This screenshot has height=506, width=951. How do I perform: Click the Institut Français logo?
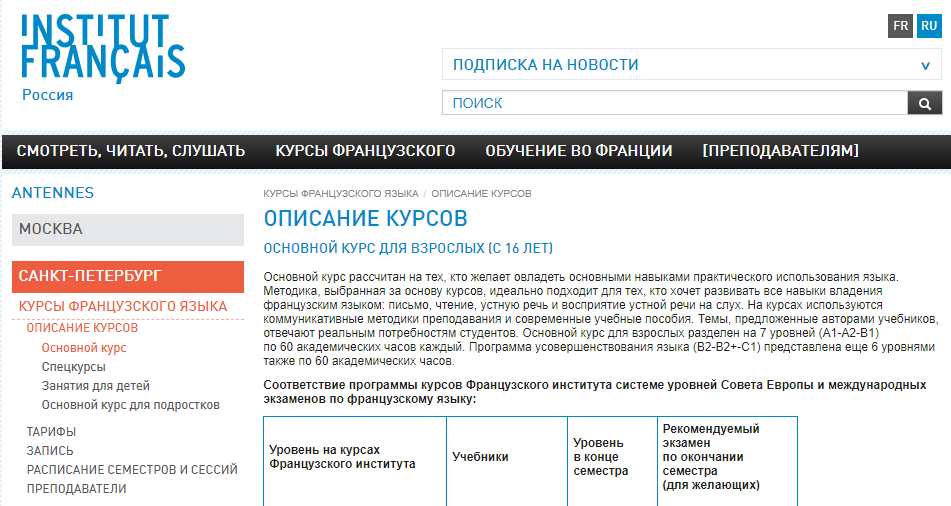(103, 48)
